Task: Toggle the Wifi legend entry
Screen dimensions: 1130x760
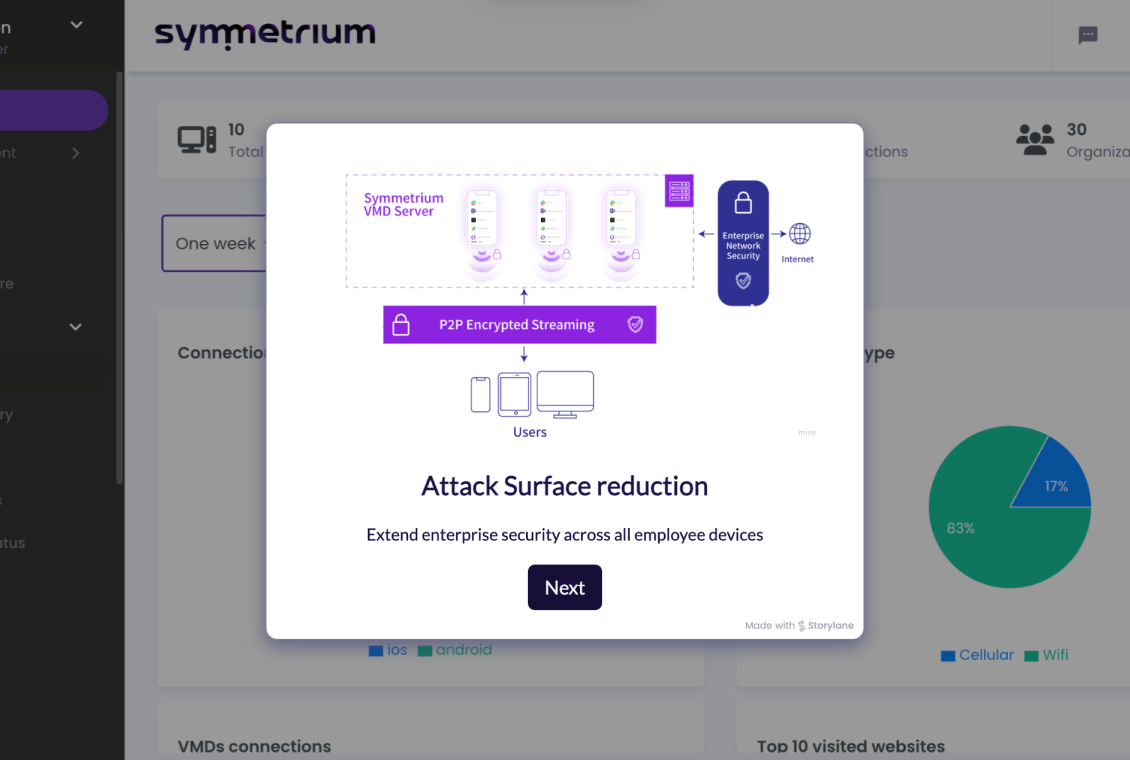Action: coord(1046,655)
